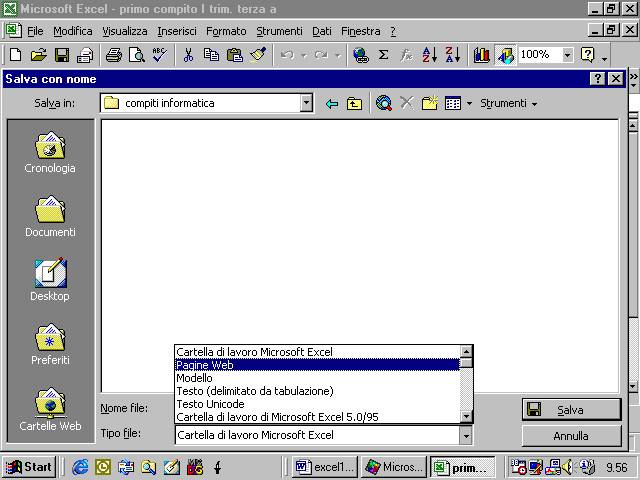The image size is (640, 480).
Task: Open the zoom 100% dropdown arrow
Action: [x=567, y=55]
